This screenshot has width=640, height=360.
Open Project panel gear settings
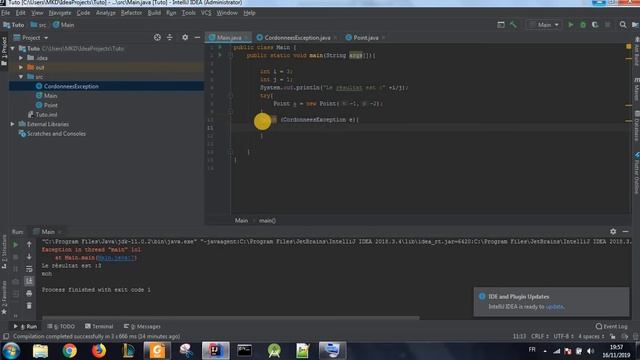coord(185,38)
